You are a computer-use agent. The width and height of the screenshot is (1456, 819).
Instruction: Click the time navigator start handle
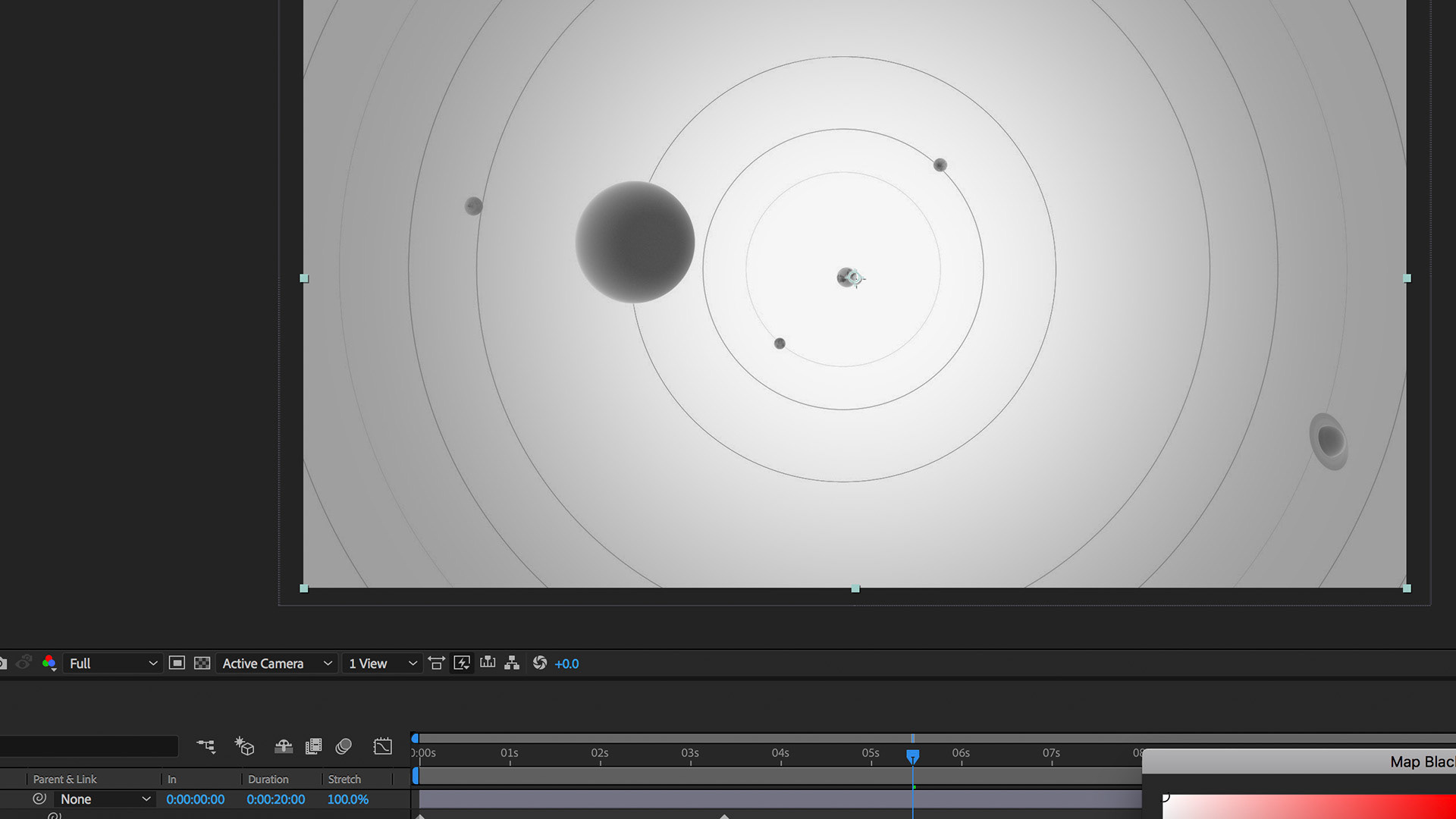click(415, 738)
